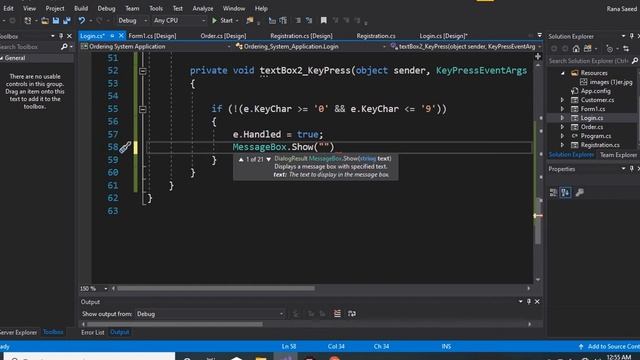Click the Output panel horizontal scrollbar thumb
This screenshot has height=360, width=640.
(175, 324)
